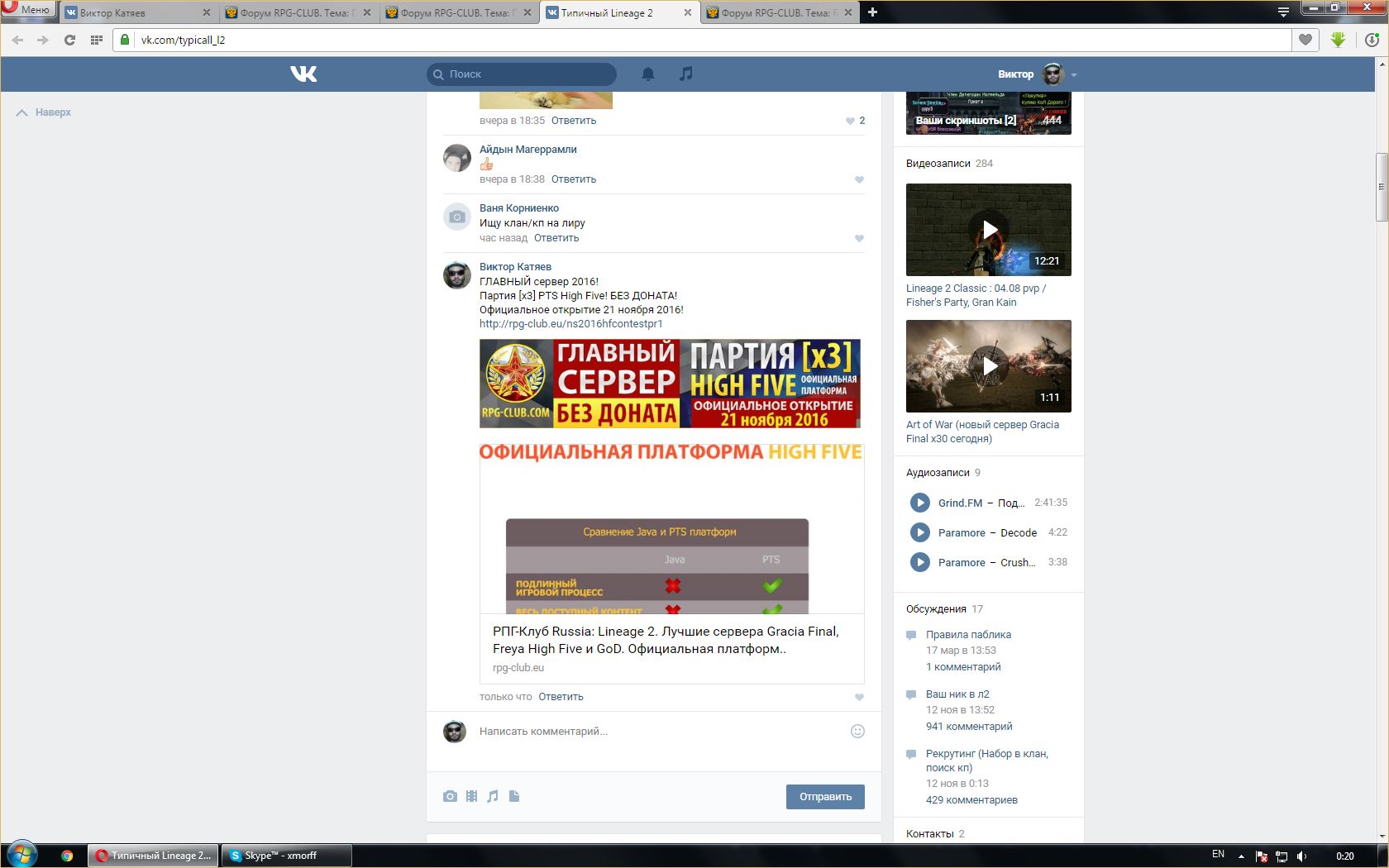Viewport: 1389px width, 868px height.
Task: Click the page vertical scrollbar thumb
Action: 1382,187
